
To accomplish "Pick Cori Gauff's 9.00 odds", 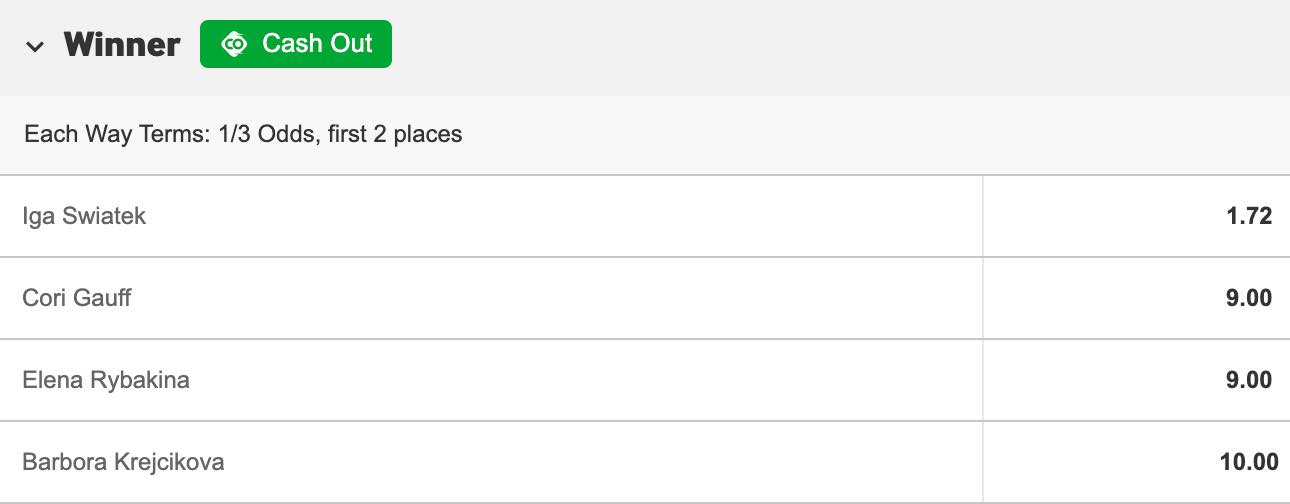I will coord(1136,298).
